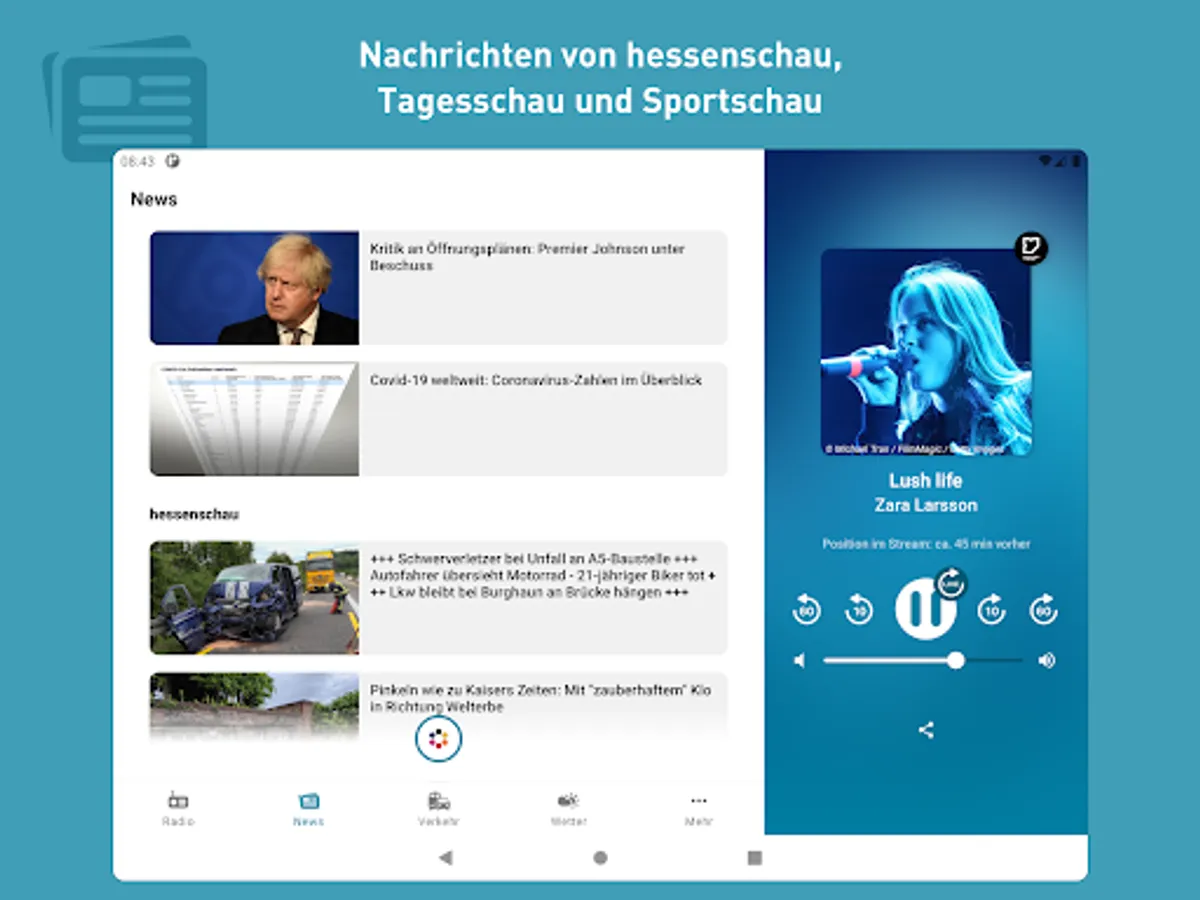Open Pinkeln wie zu Kaisers Zeiten article
This screenshot has height=900, width=1200.
click(541, 699)
